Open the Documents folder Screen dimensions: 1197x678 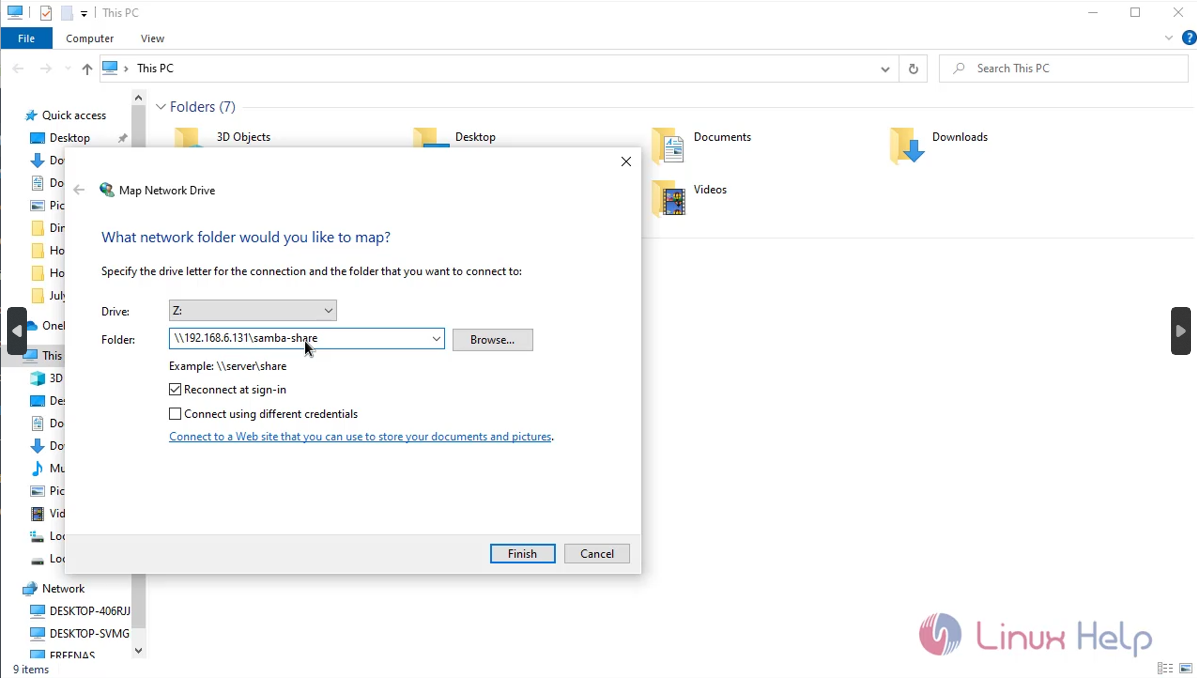[702, 145]
